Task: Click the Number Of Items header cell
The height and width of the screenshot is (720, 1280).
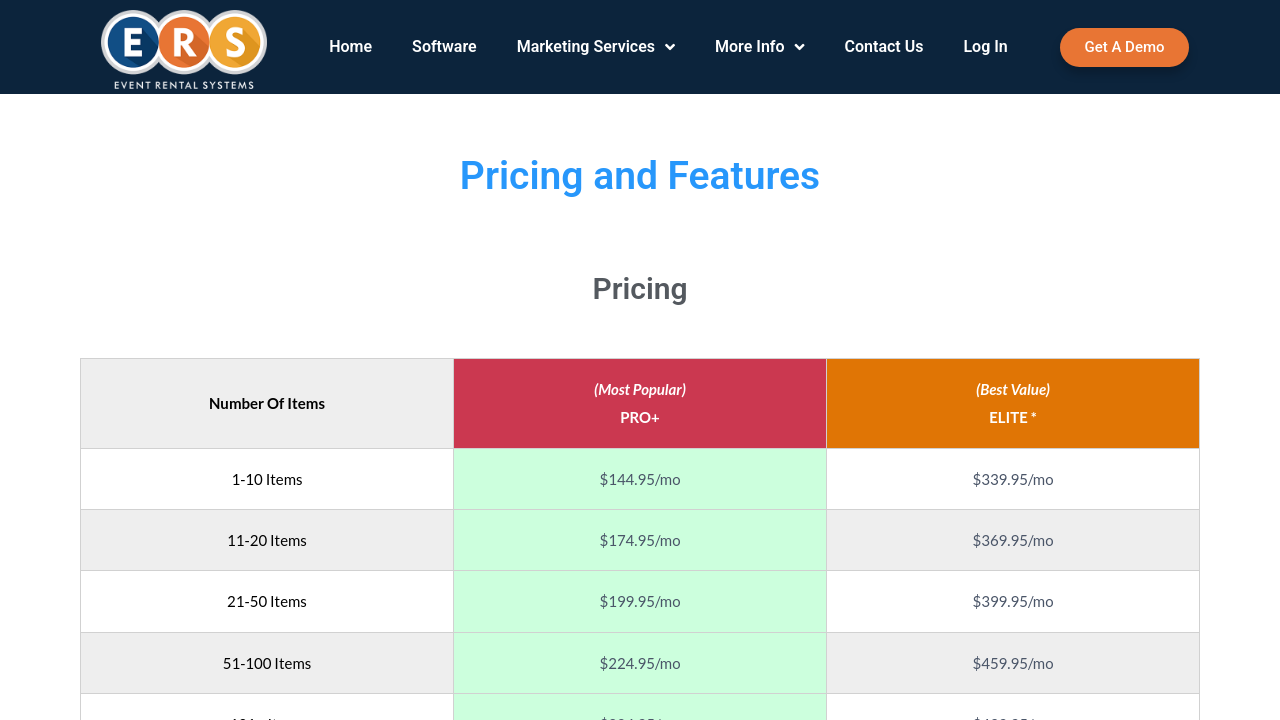Action: click(267, 404)
